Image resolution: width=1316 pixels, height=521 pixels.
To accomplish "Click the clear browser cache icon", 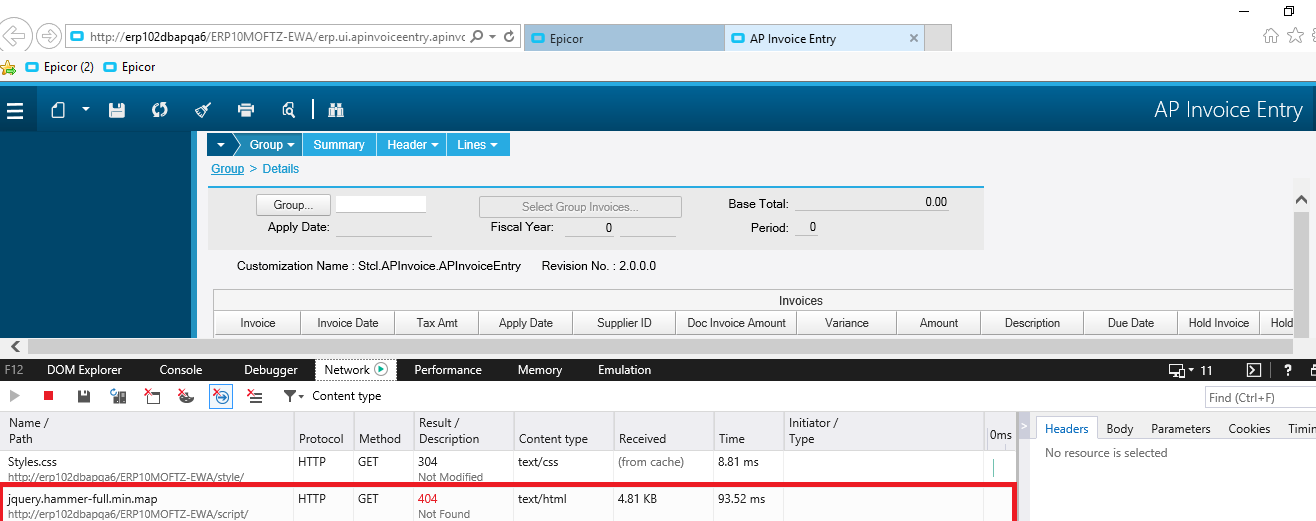I will point(152,396).
